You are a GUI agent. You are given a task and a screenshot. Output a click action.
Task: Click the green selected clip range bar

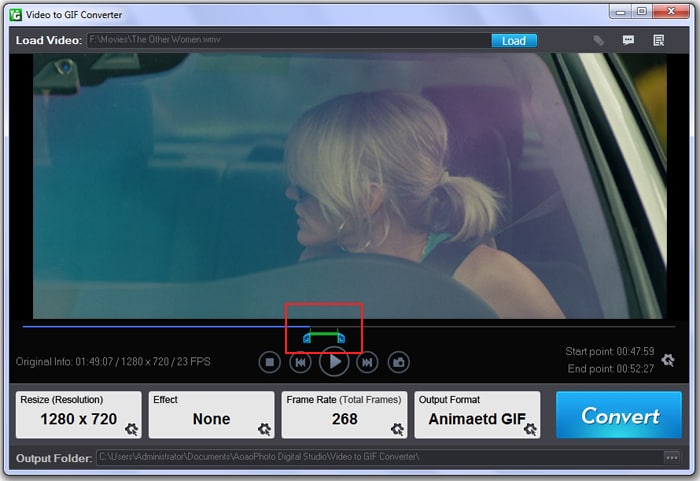pyautogui.click(x=324, y=333)
